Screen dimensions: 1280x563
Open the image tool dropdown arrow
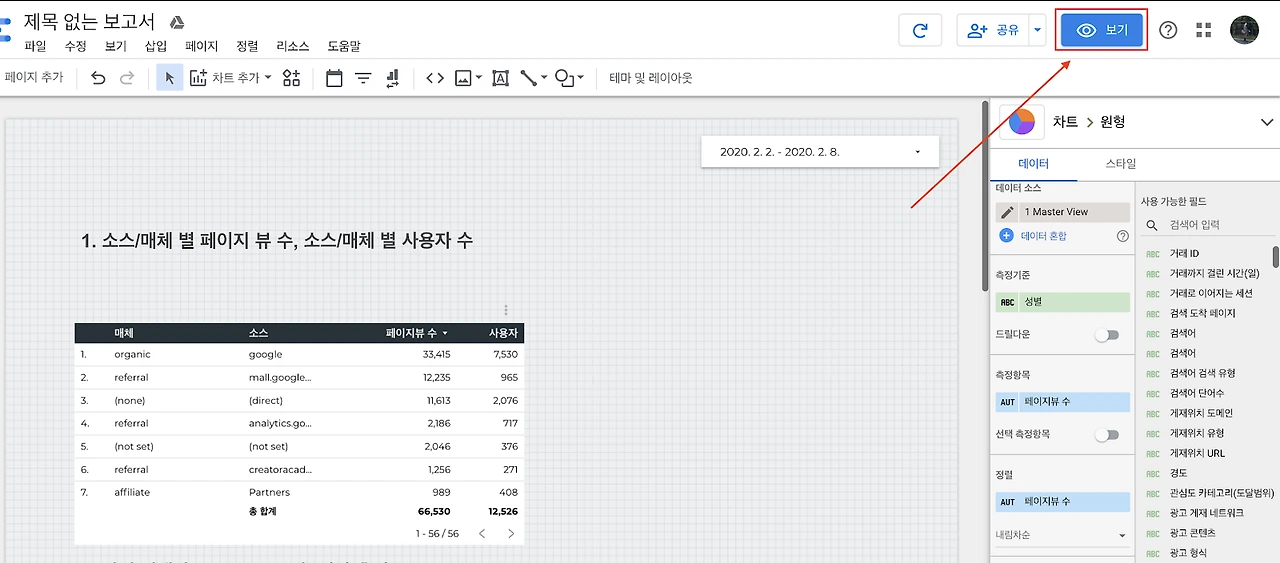coord(479,78)
